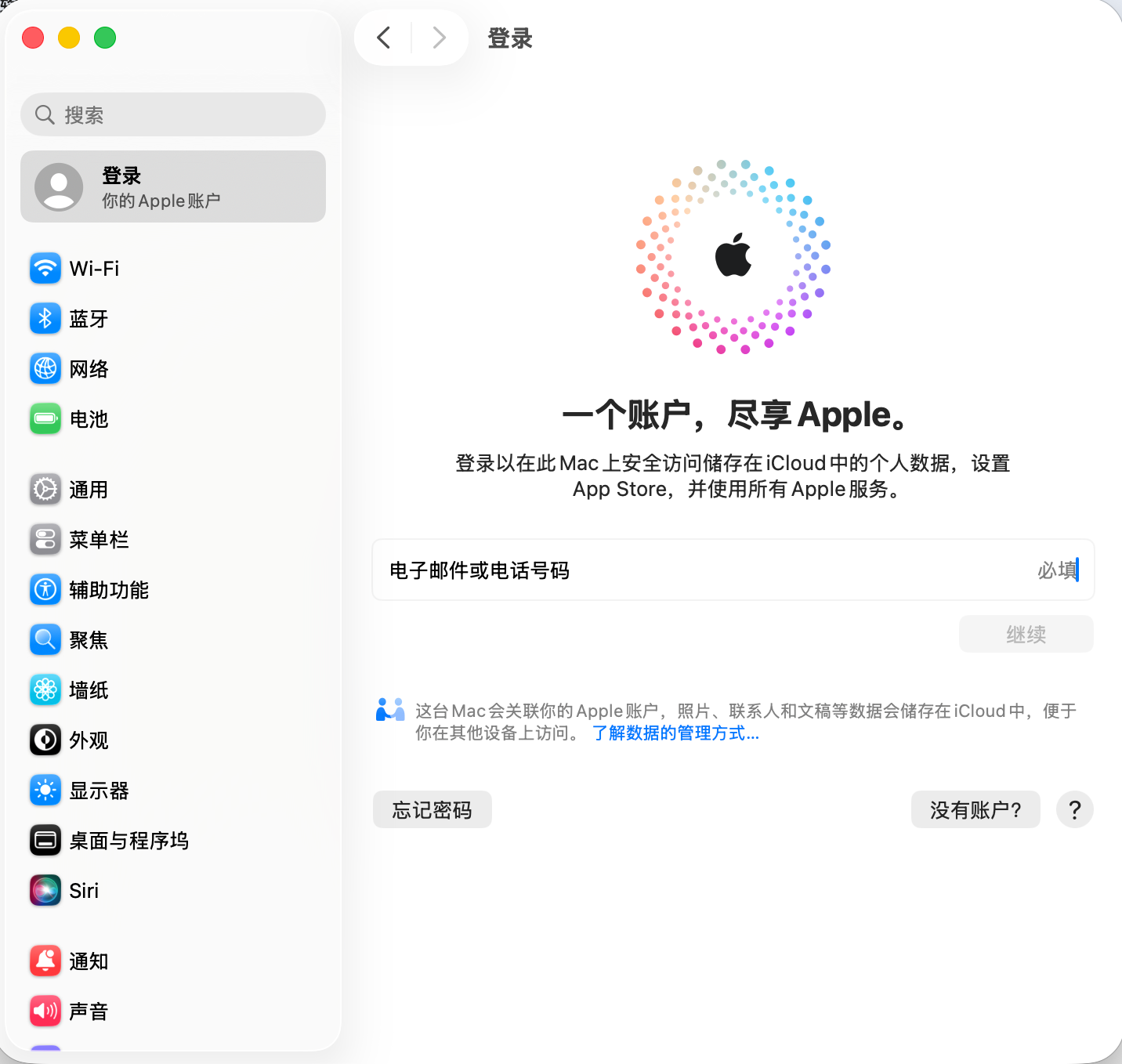Screen dimensions: 1122x1064
Task: Select the 通知 label in sidebar
Action: (x=89, y=961)
